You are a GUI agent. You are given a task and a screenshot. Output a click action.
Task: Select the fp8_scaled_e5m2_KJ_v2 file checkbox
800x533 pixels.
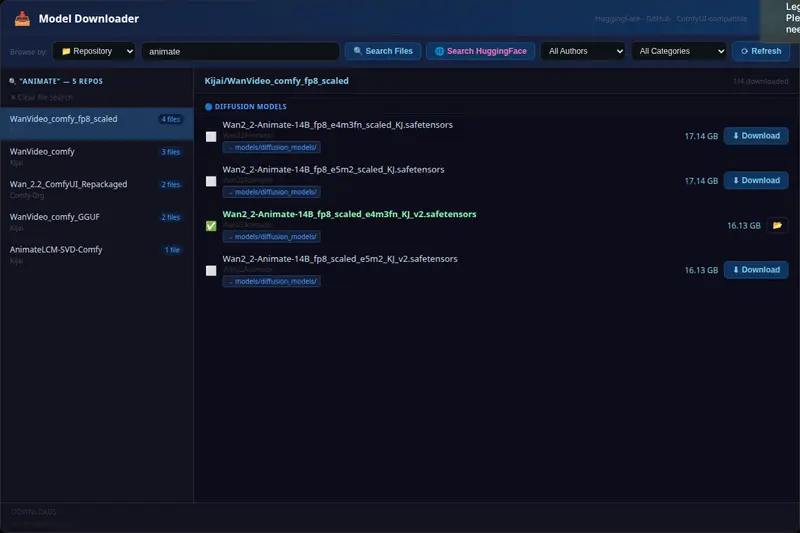(210, 270)
